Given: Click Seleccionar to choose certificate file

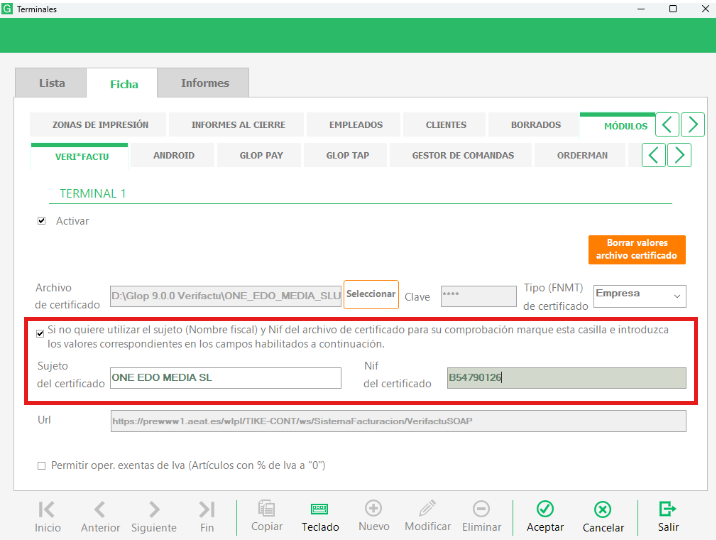Looking at the screenshot, I should 371,295.
